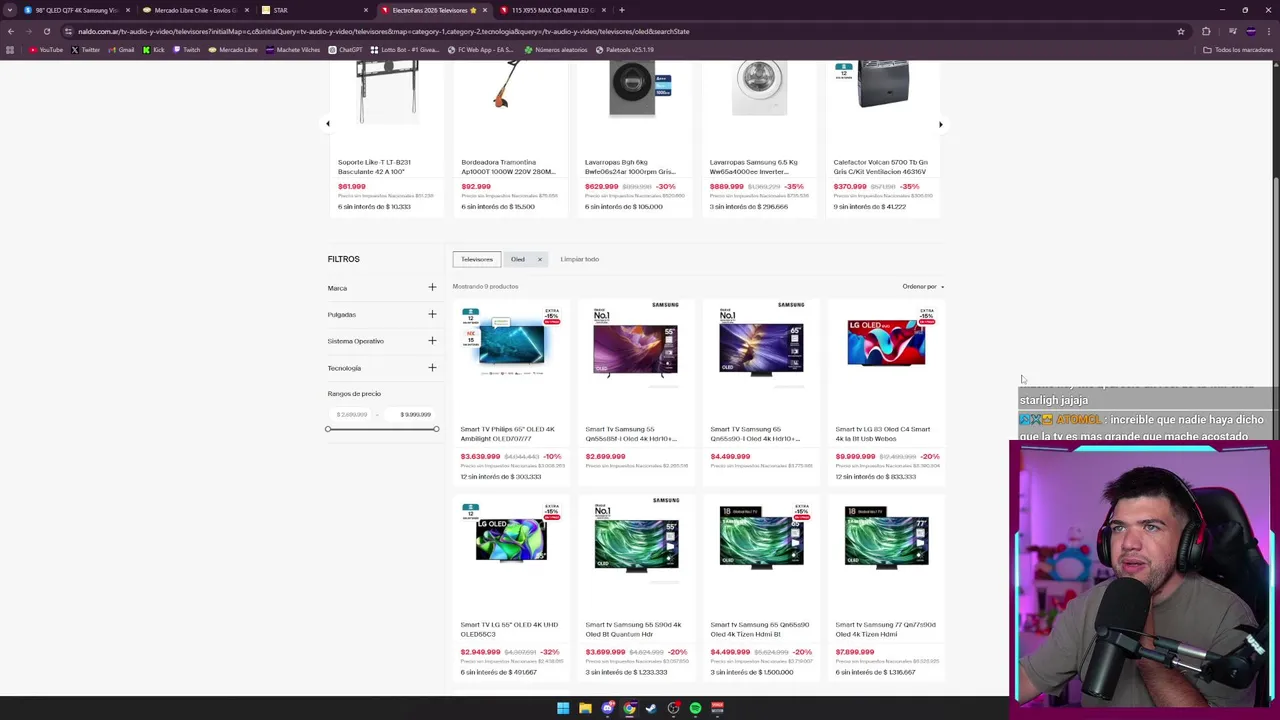
Task: Click the maximum price slider handle
Action: pos(436,429)
